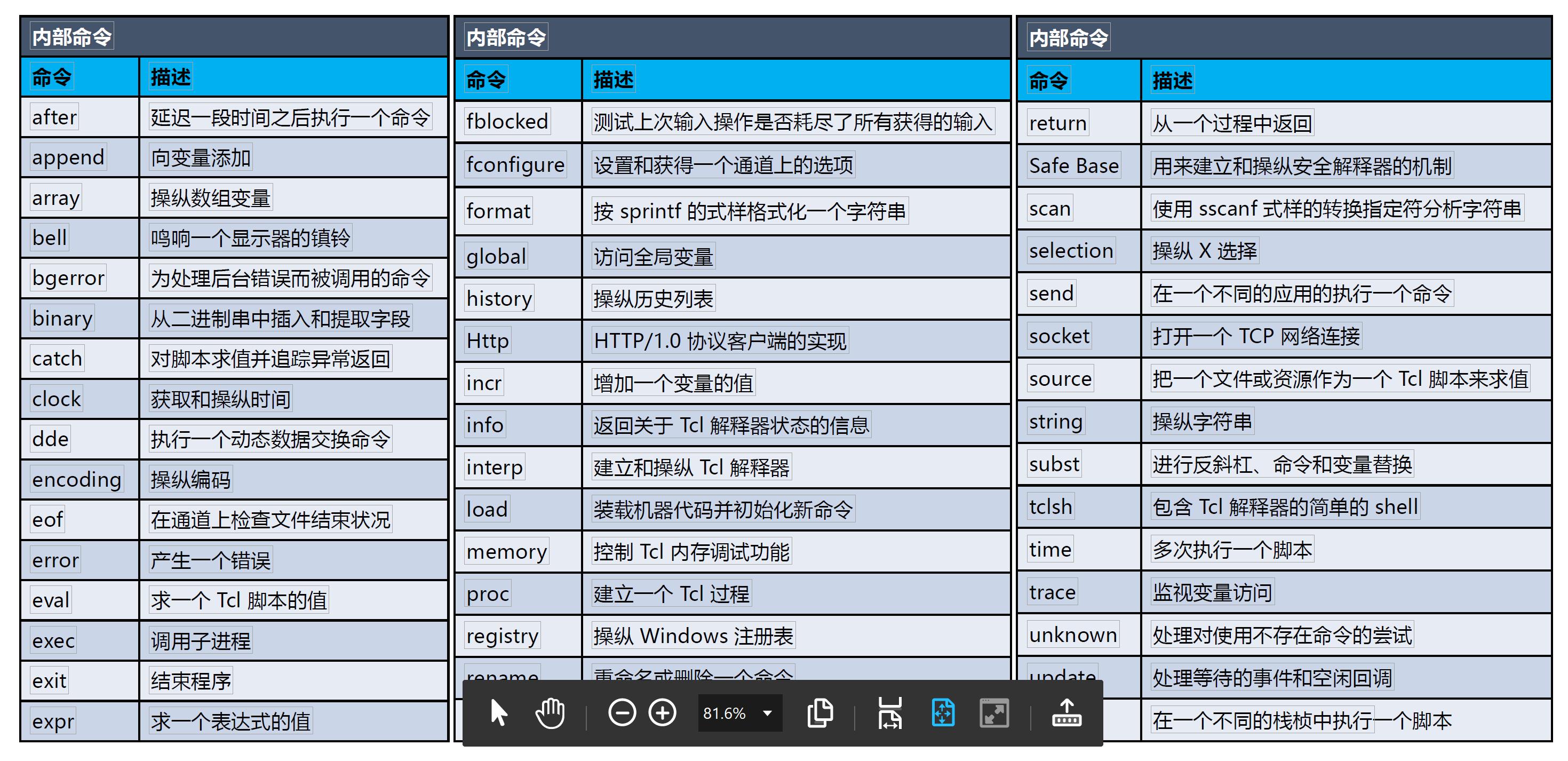The width and height of the screenshot is (1568, 761).
Task: Select the 'socket' command text
Action: point(1059,336)
